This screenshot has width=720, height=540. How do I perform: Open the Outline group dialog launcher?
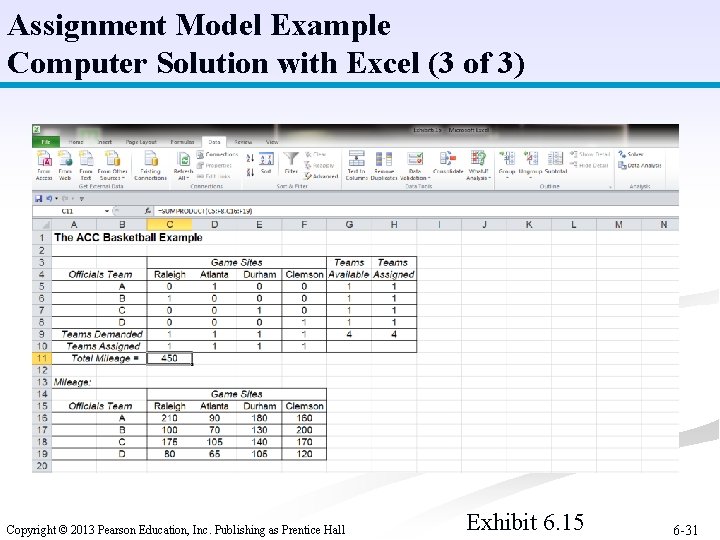pyautogui.click(x=611, y=186)
